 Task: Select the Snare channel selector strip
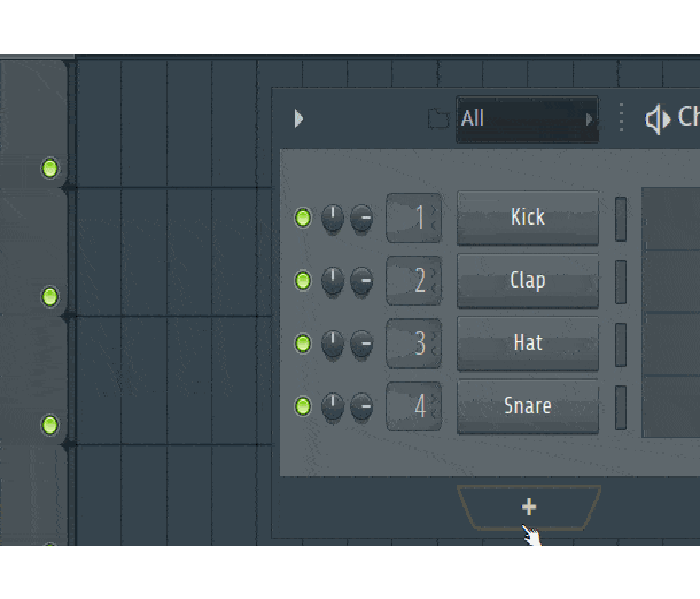621,408
